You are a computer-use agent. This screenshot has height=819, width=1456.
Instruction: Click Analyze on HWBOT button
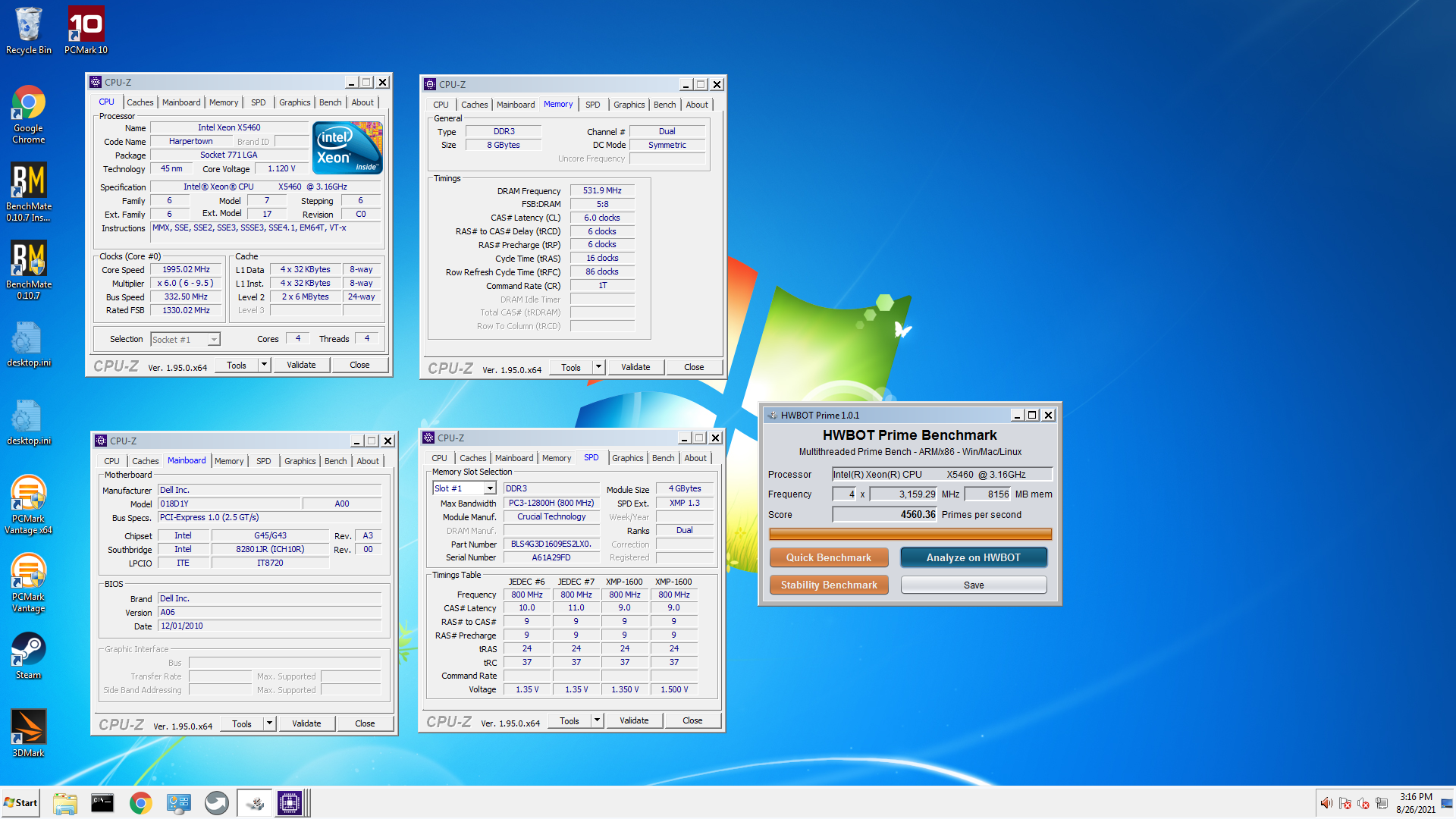973,557
